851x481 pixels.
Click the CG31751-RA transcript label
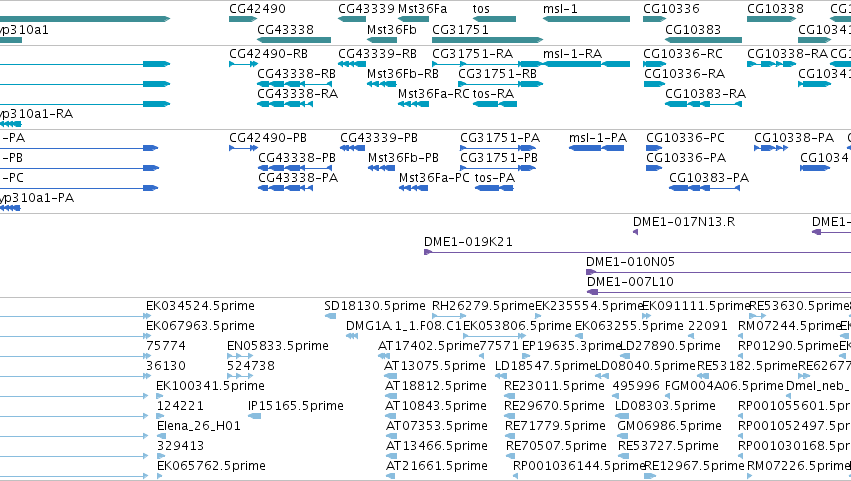point(472,54)
